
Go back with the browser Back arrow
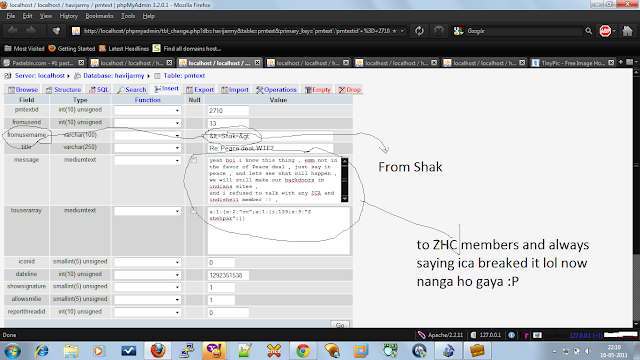coord(13,31)
